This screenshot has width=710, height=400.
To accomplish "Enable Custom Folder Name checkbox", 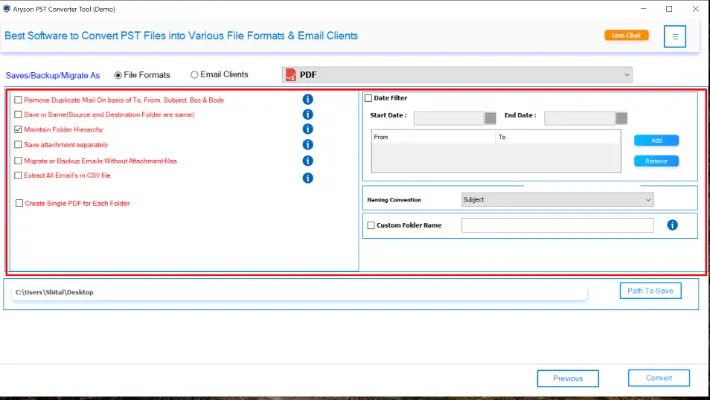I will [371, 225].
